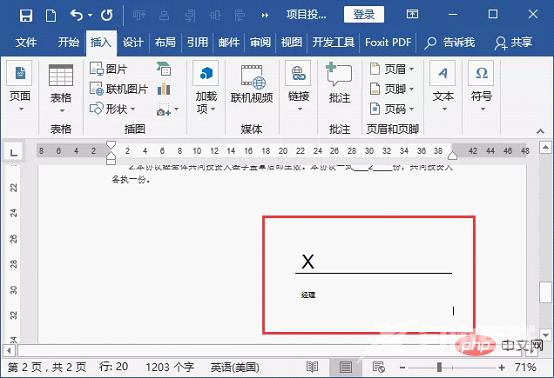Switch to Web Layout view icon
Viewport: 554px width, 378px height.
click(x=378, y=367)
